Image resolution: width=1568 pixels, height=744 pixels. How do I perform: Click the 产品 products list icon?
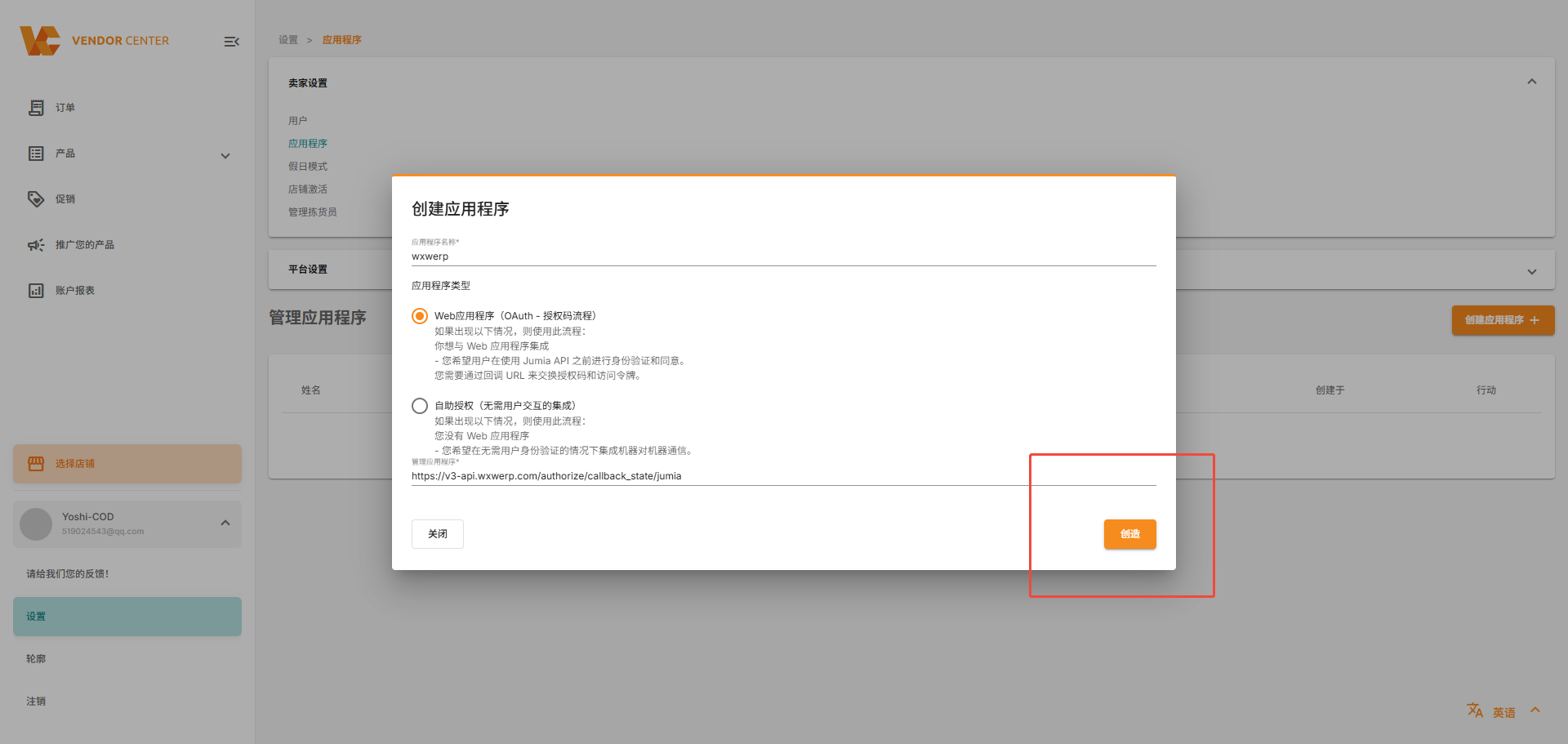point(36,154)
